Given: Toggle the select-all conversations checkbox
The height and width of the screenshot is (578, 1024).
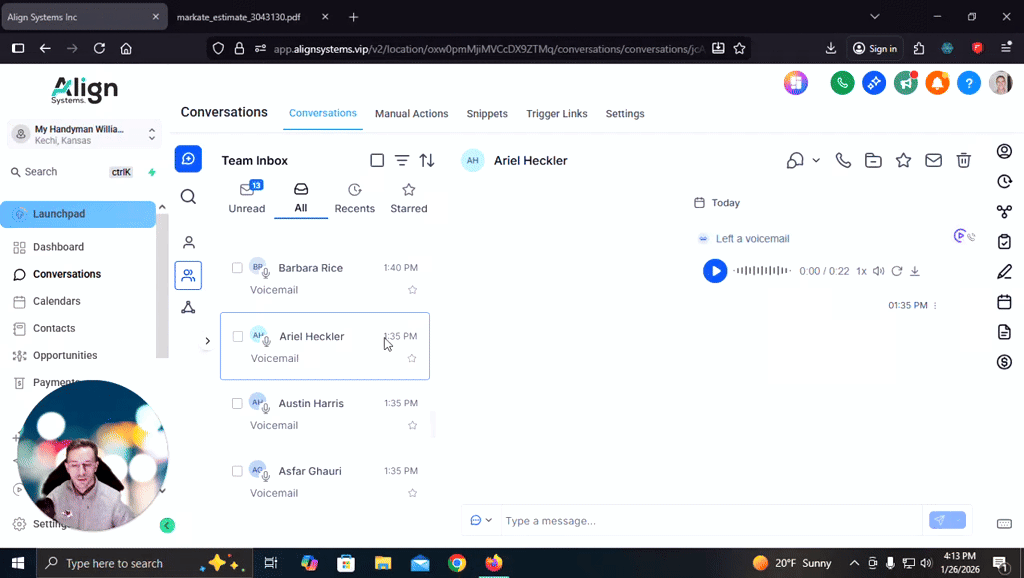Looking at the screenshot, I should (x=377, y=160).
